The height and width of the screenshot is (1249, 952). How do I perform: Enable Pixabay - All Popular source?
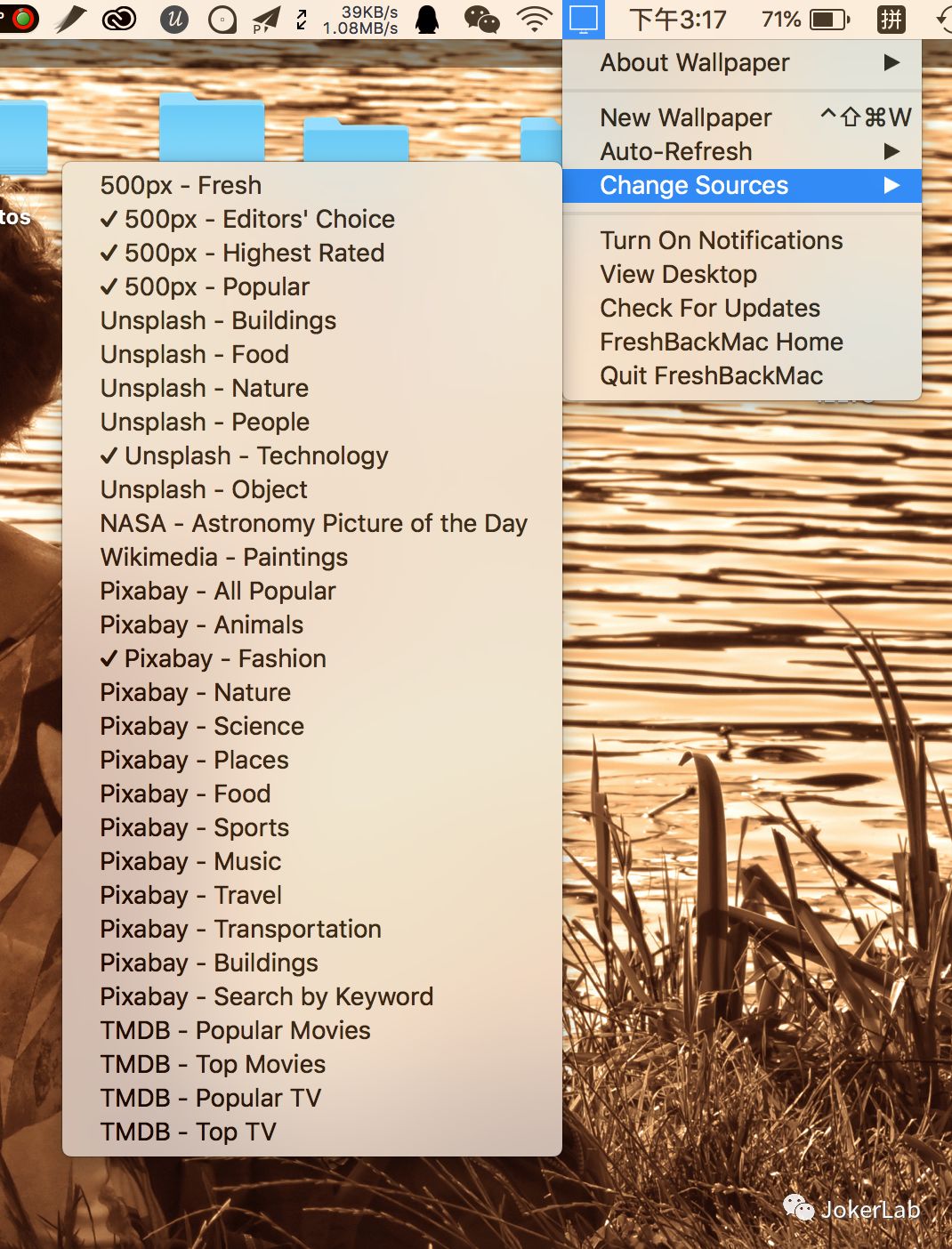[x=312, y=591]
